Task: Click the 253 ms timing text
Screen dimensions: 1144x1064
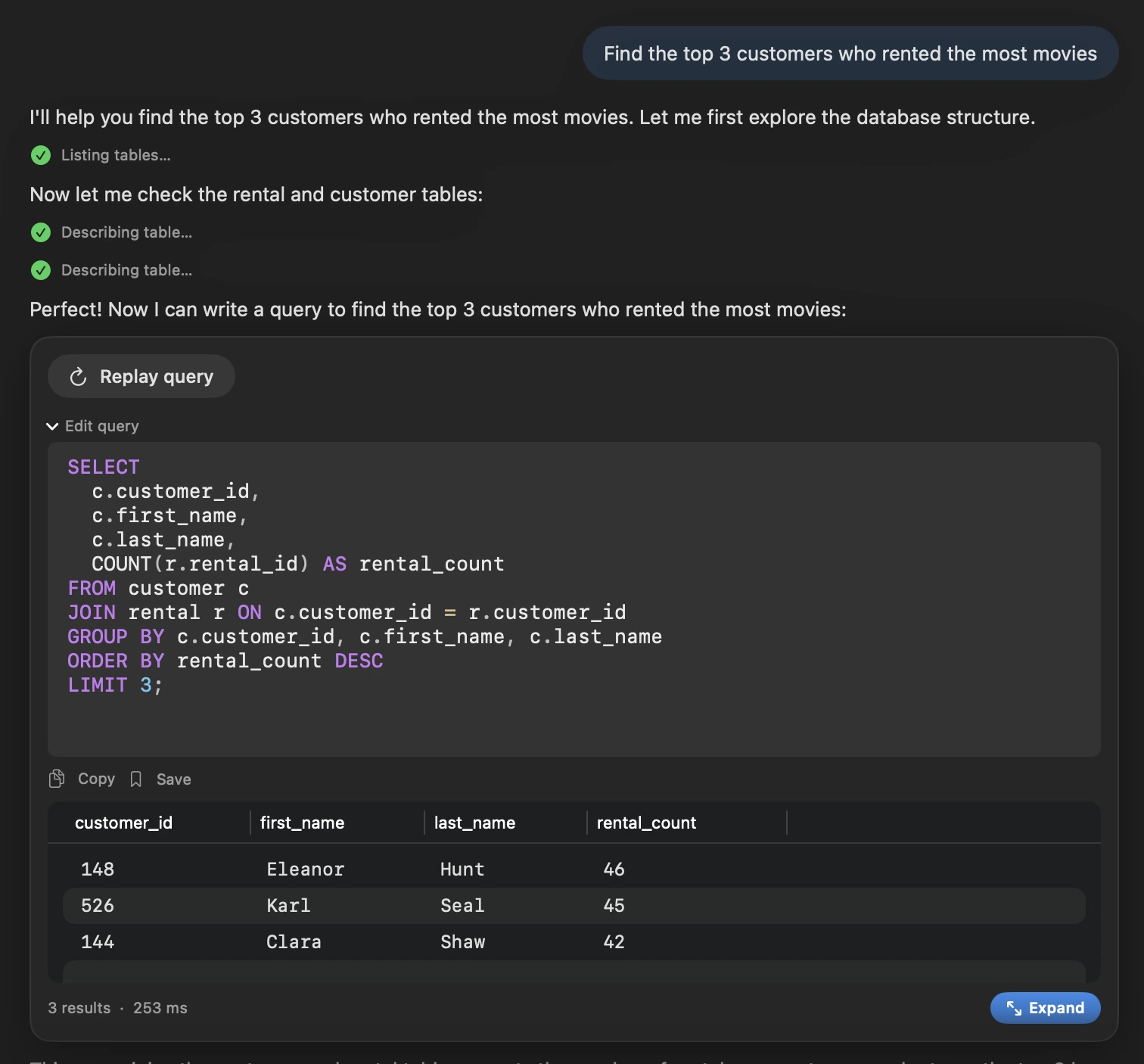Action: pyautogui.click(x=160, y=1008)
